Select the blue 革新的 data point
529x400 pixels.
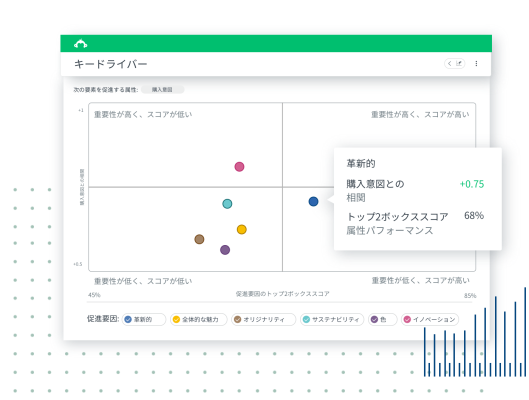(x=313, y=201)
